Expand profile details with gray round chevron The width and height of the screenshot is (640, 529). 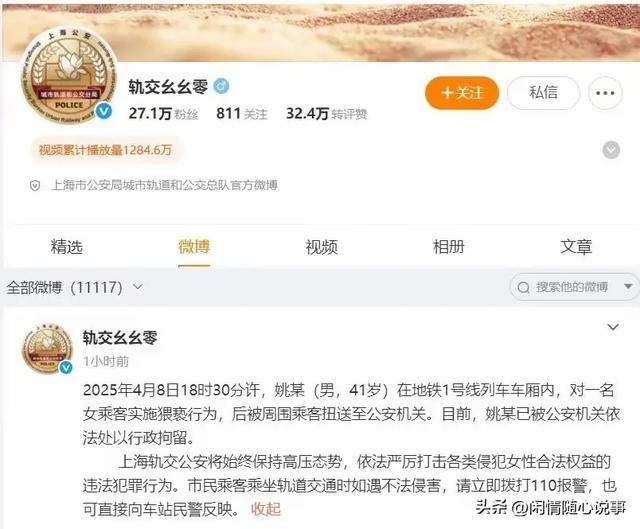611,150
